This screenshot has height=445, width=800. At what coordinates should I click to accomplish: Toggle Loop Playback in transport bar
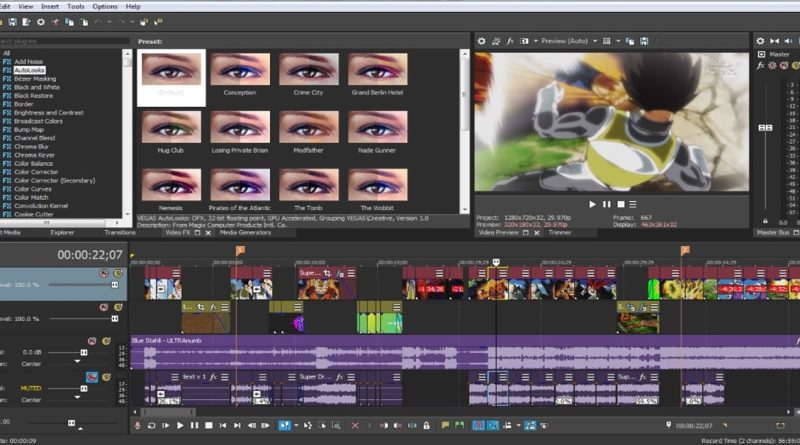click(x=152, y=425)
